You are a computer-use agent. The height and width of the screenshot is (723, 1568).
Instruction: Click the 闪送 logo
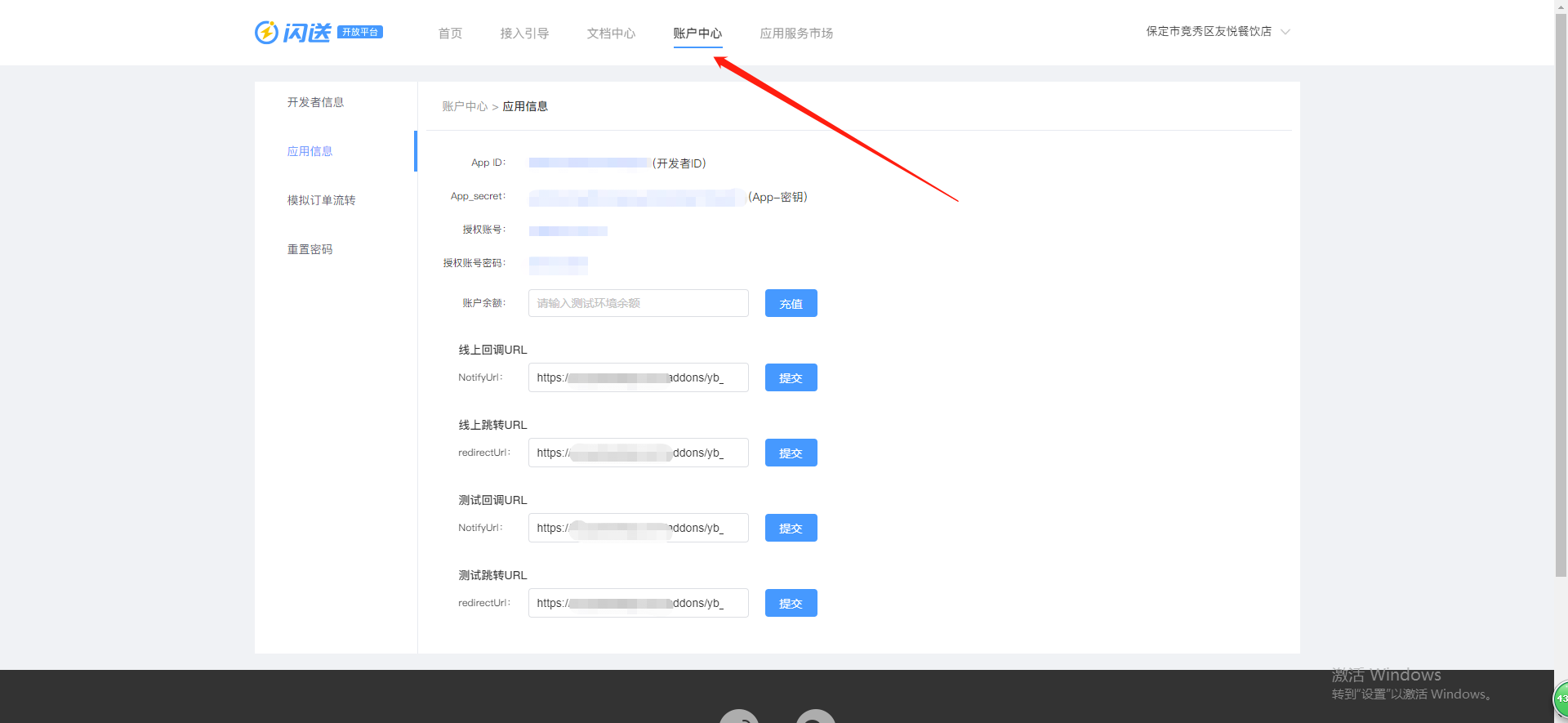pos(292,33)
